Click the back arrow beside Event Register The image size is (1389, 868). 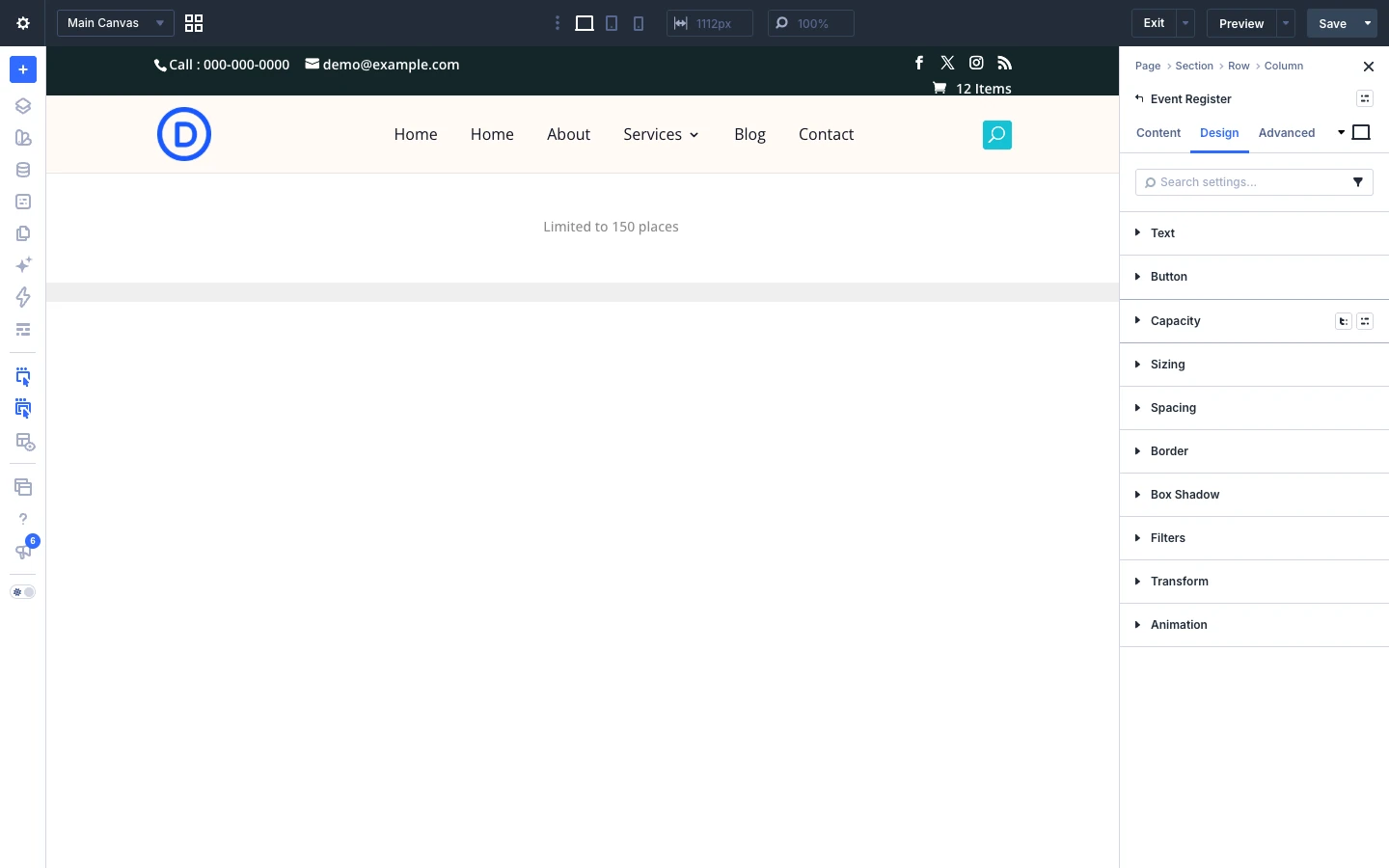tap(1139, 98)
